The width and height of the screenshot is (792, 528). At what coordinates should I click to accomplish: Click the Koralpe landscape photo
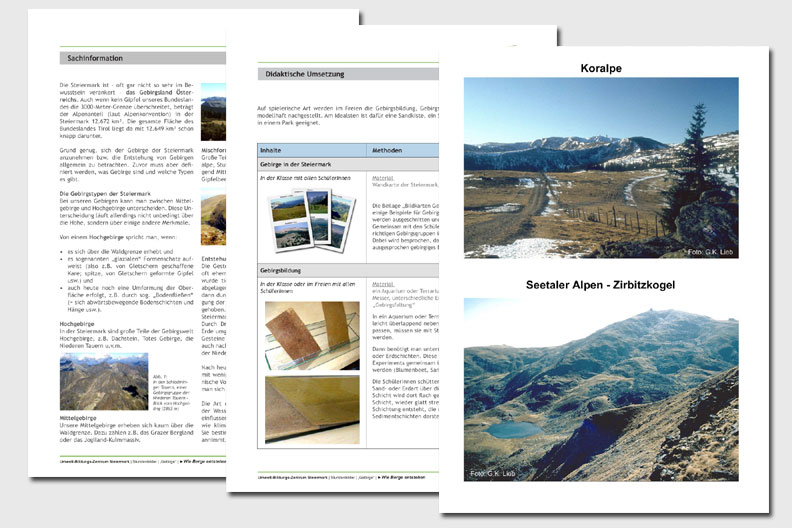(601, 168)
